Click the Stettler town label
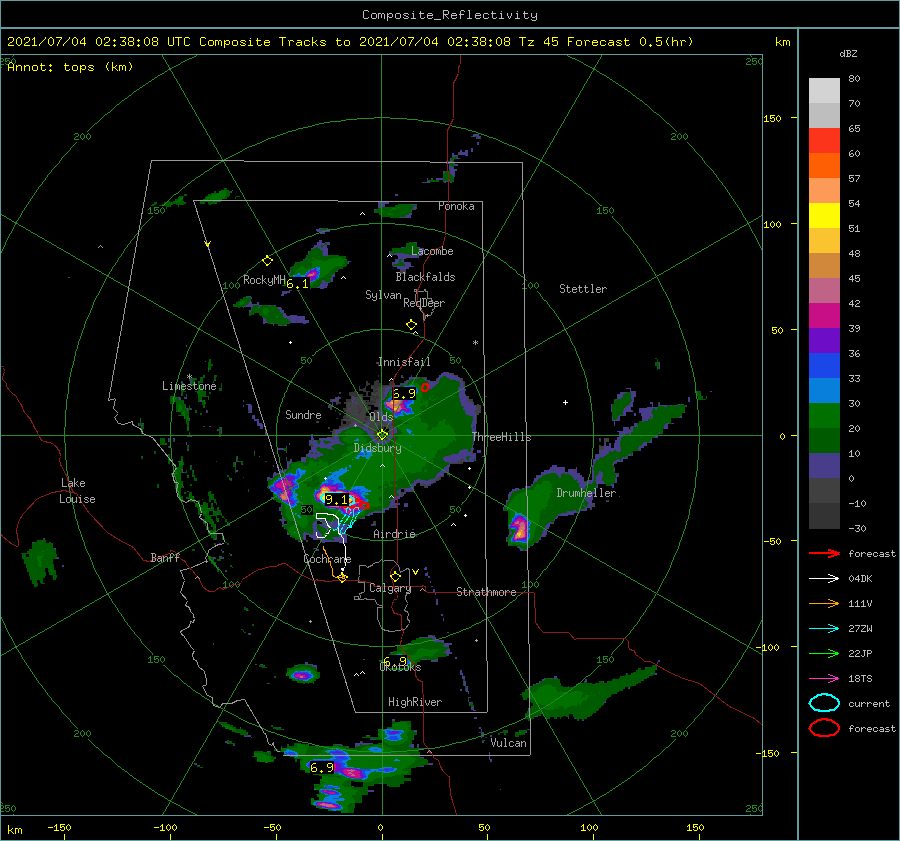900x841 pixels. [583, 289]
